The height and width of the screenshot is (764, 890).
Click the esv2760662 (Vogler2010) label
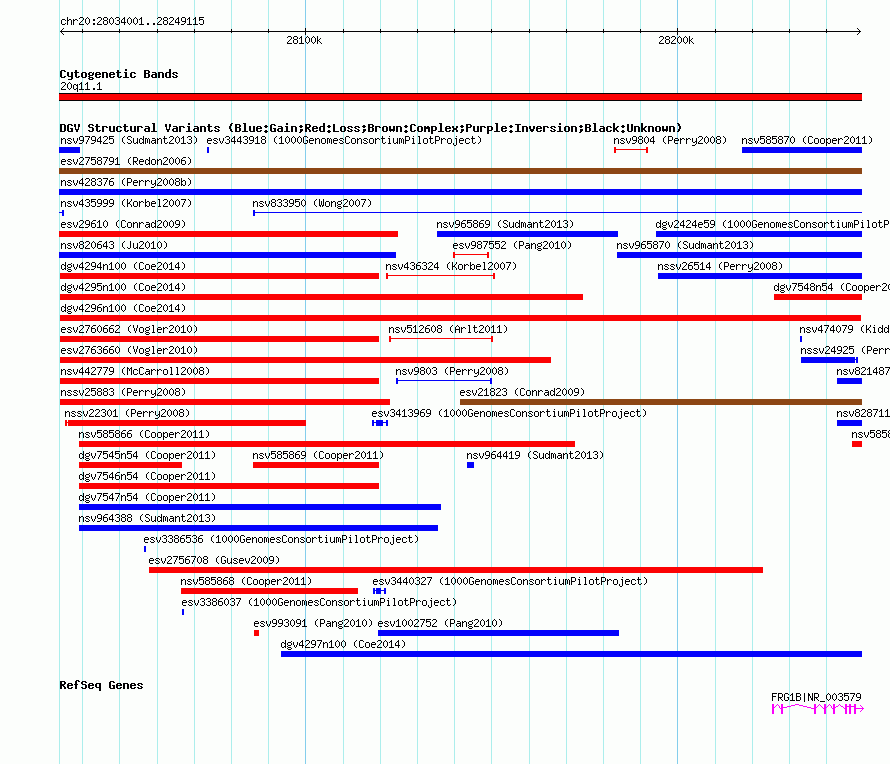(x=129, y=329)
